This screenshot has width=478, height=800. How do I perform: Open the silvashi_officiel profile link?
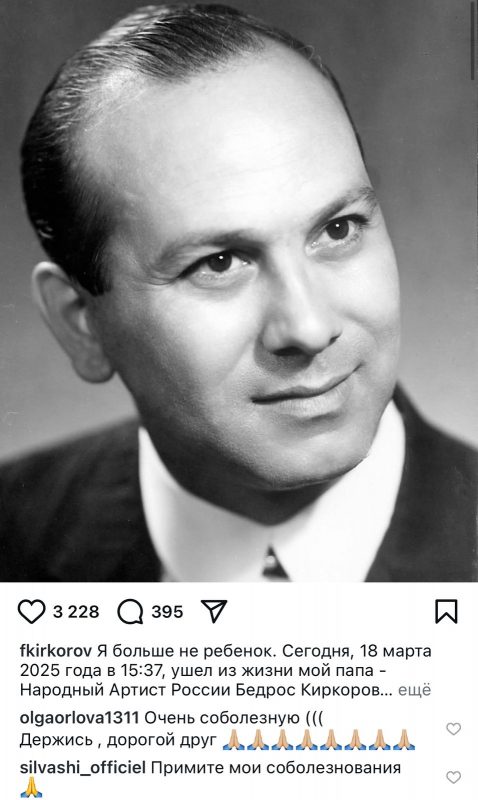click(x=83, y=767)
